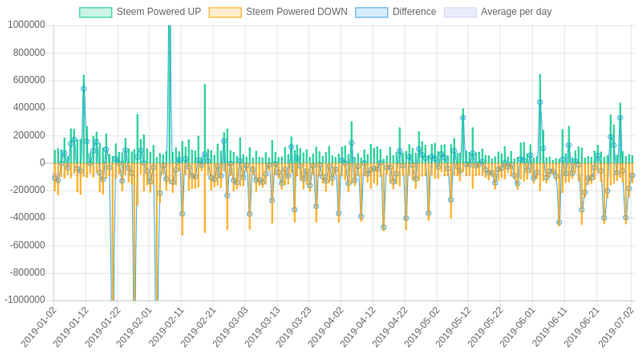Screen dimensions: 640x361
Task: Toggle the Steem Powered UP legend swatch
Action: coord(96,12)
